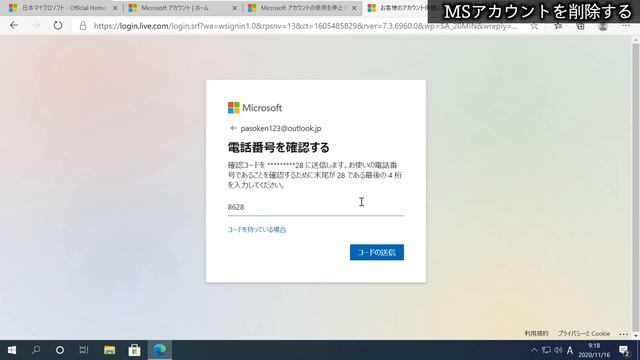Open Task View on taskbar
Image resolution: width=640 pixels, height=360 pixels.
(x=84, y=350)
